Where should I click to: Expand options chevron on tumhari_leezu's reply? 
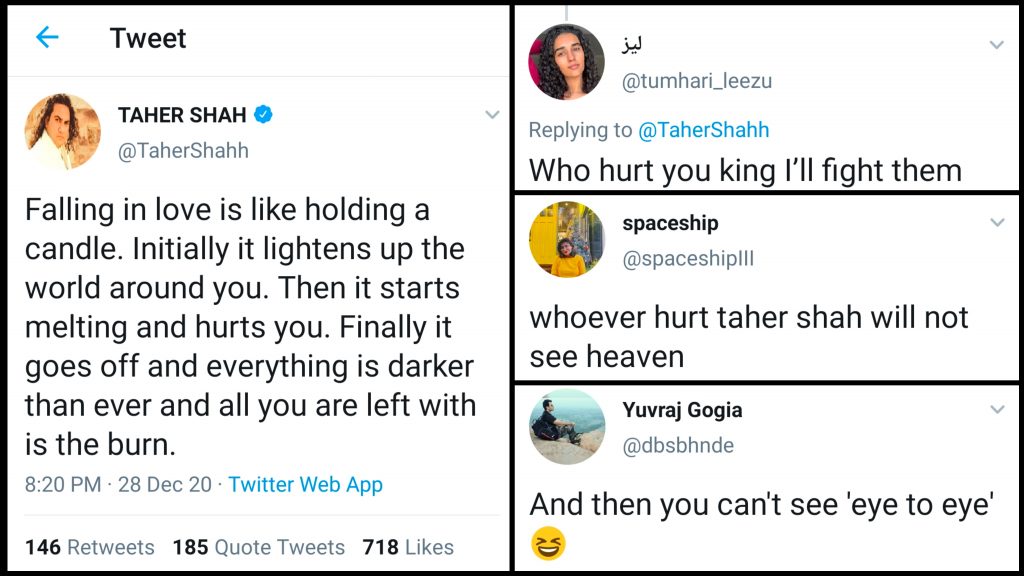tap(996, 45)
